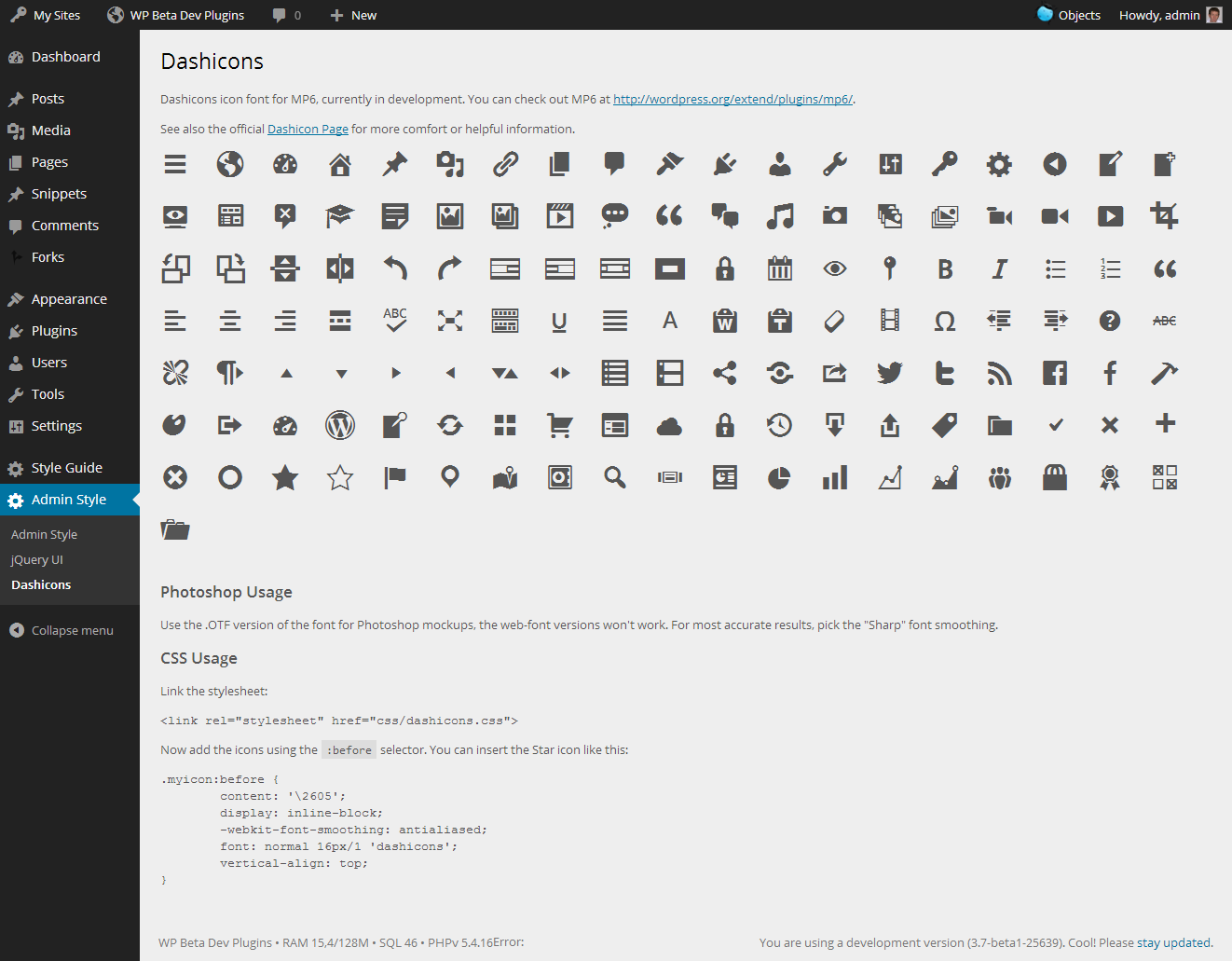Viewport: 1232px width, 961px height.
Task: Click the italic I dashicon
Action: [1000, 268]
